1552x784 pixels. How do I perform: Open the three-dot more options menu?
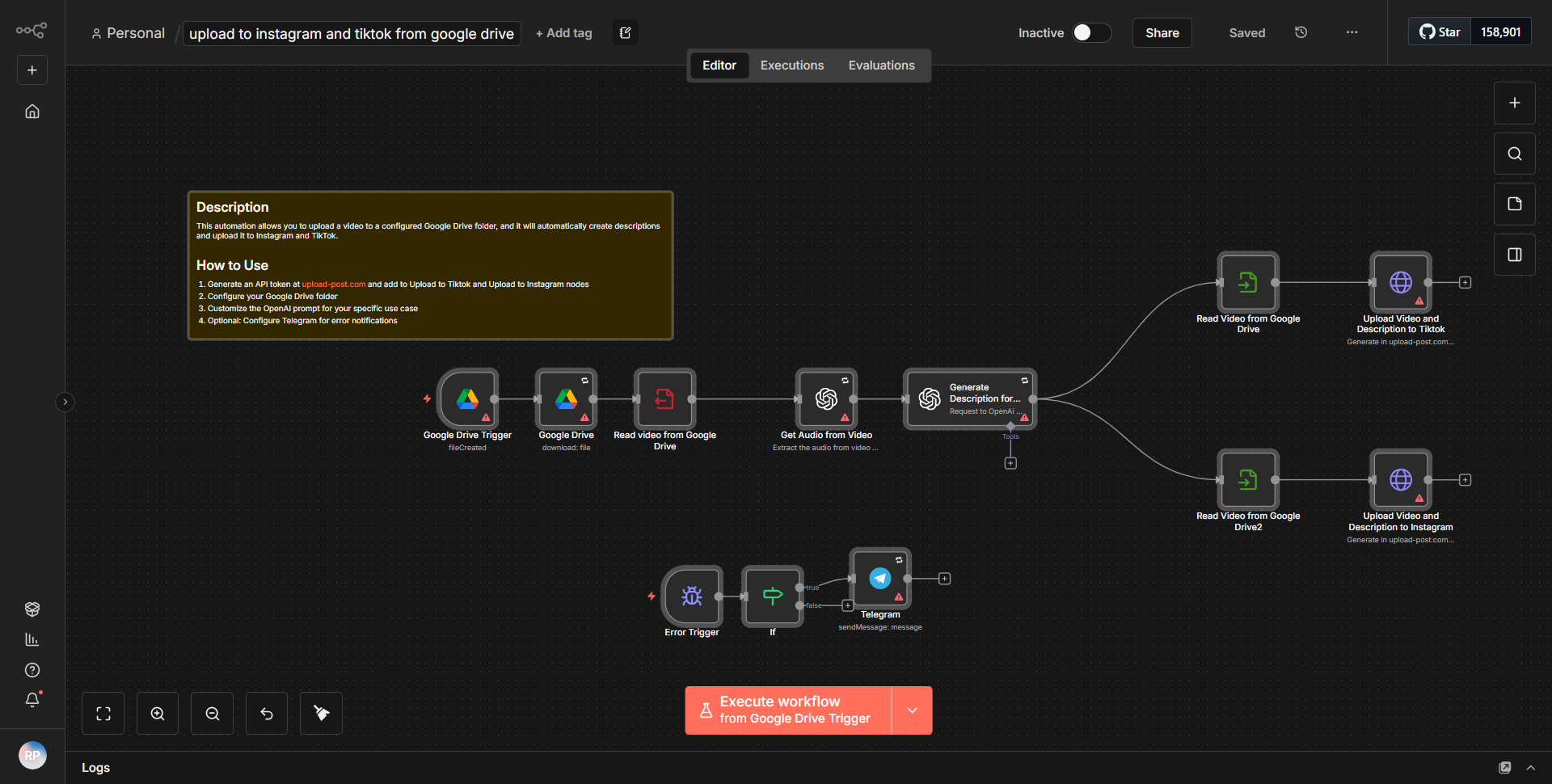[x=1352, y=32]
